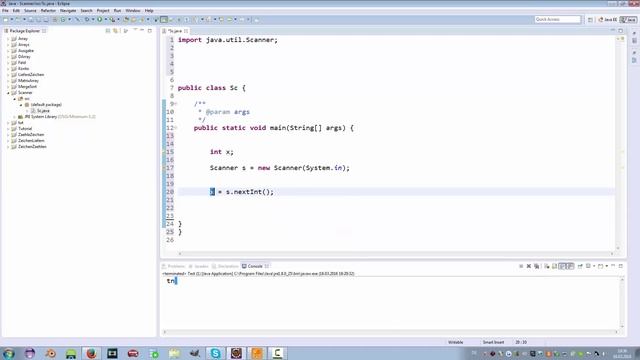Maximize the Package Explorer view

(x=150, y=31)
